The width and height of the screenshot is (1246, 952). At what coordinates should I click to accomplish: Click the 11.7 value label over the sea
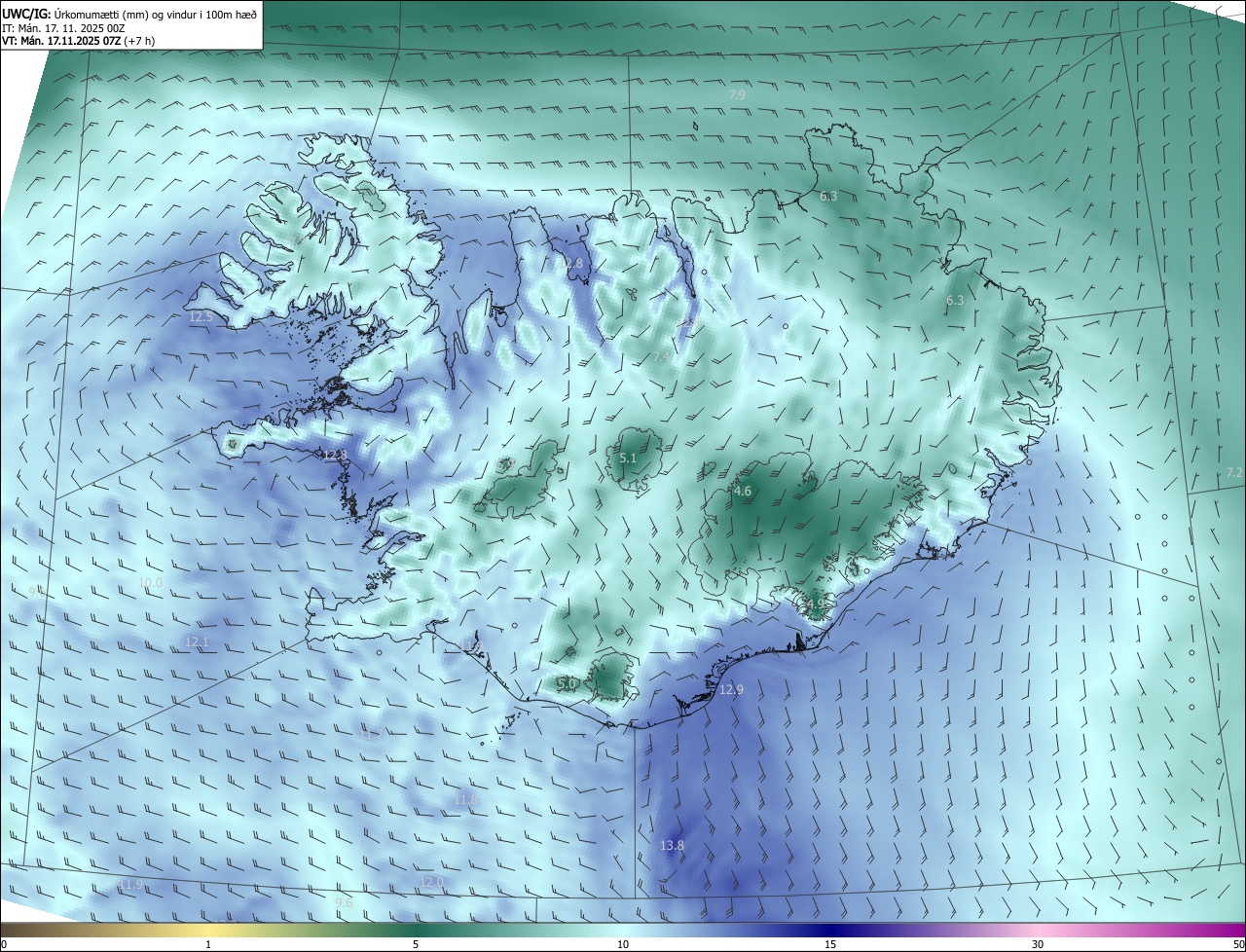(x=370, y=734)
